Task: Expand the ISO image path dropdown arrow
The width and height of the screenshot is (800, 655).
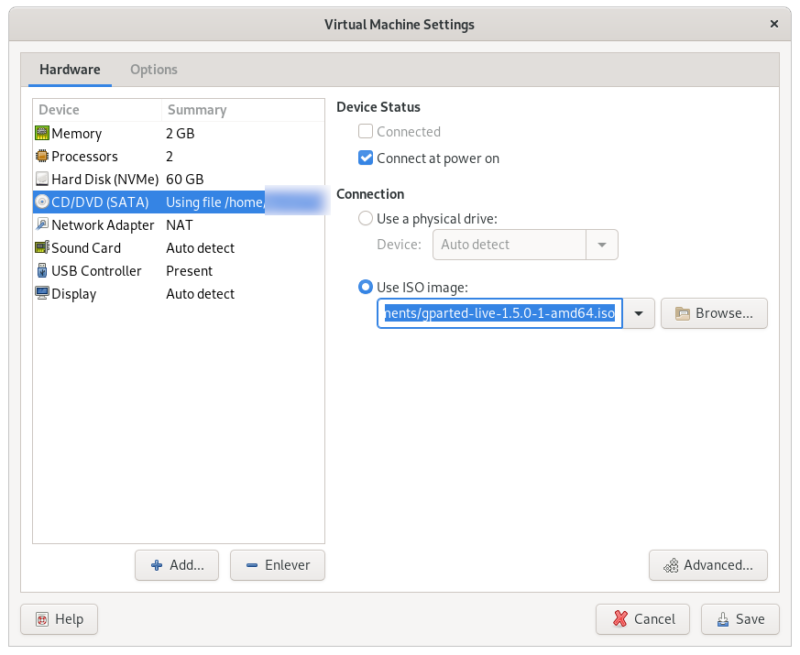Action: (x=638, y=313)
